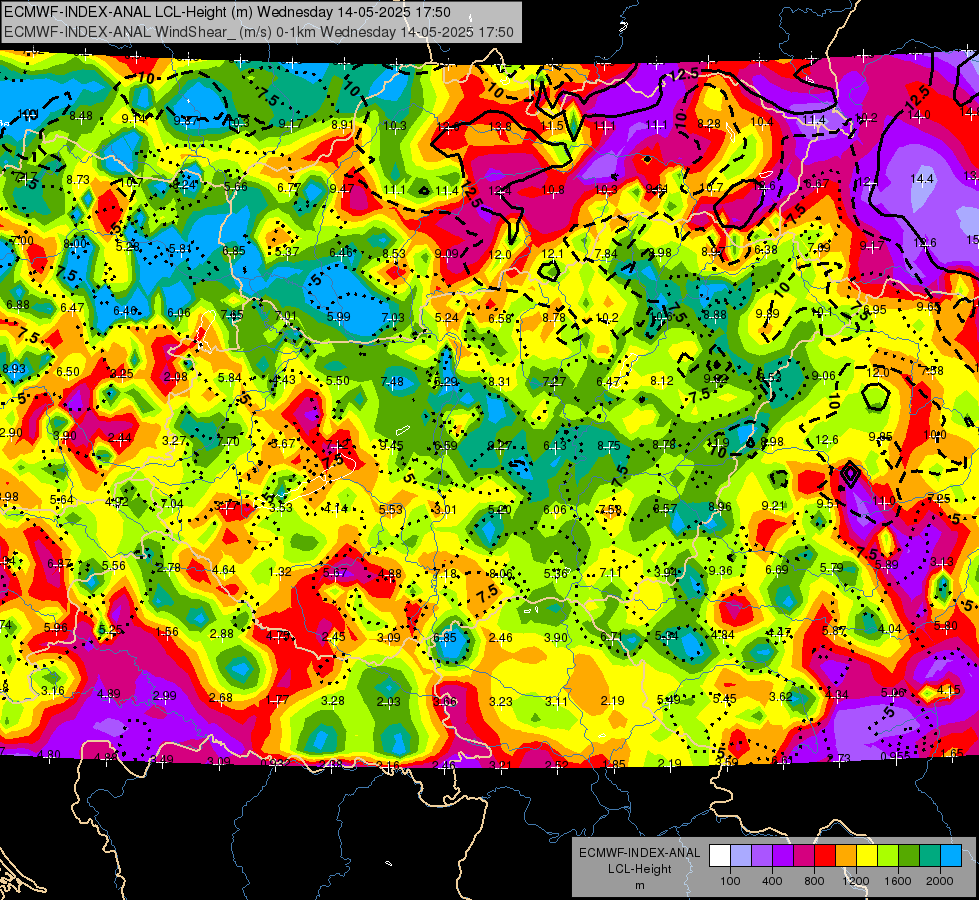The width and height of the screenshot is (979, 900).
Task: Click the LCL-Height title line at top
Action: 227,12
